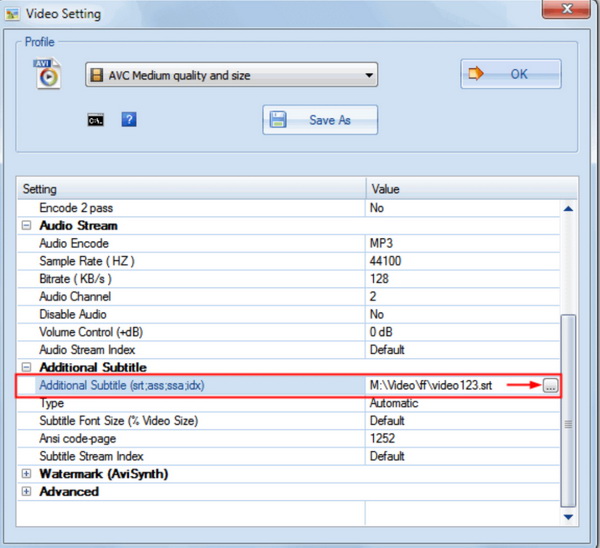Expand the Watermark (AviSynth) section
This screenshot has height=548, width=600.
26,474
